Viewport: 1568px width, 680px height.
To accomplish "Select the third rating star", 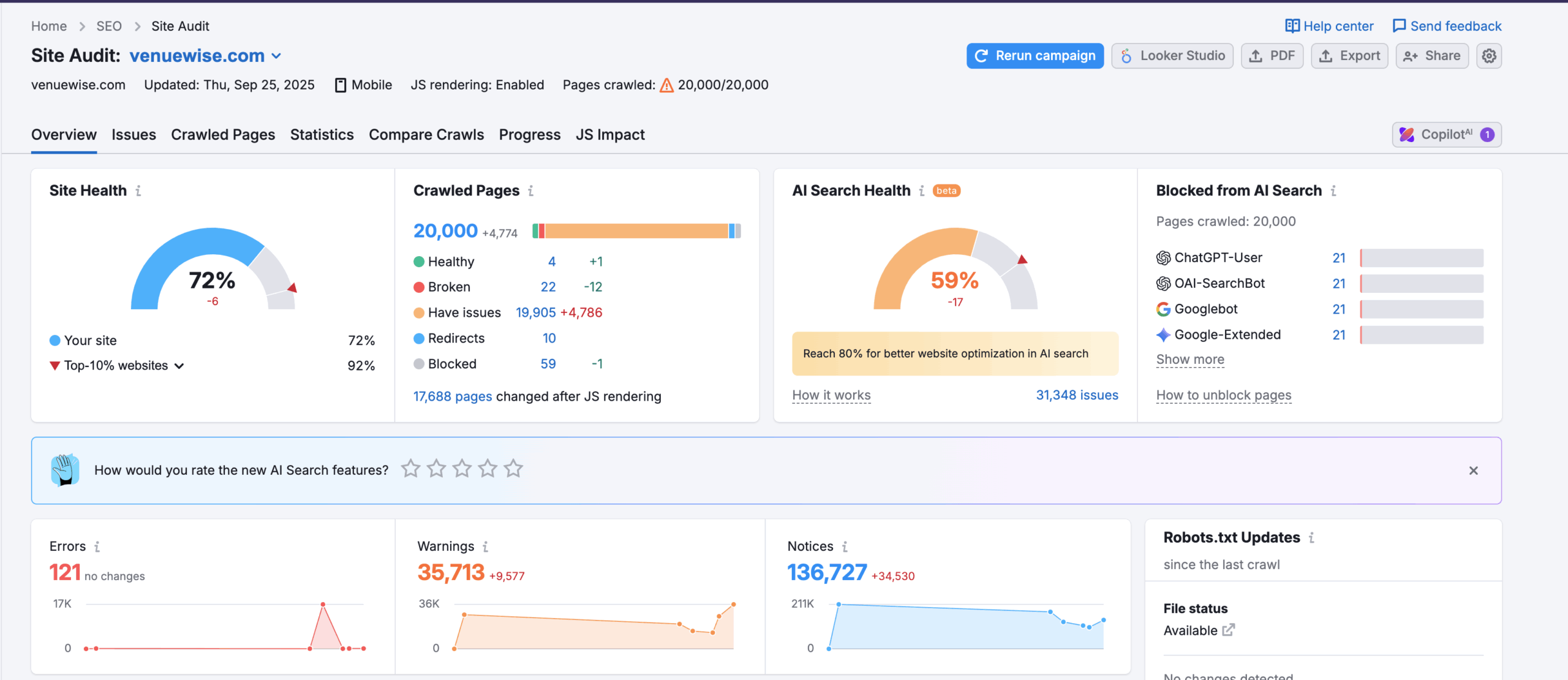I will 462,469.
